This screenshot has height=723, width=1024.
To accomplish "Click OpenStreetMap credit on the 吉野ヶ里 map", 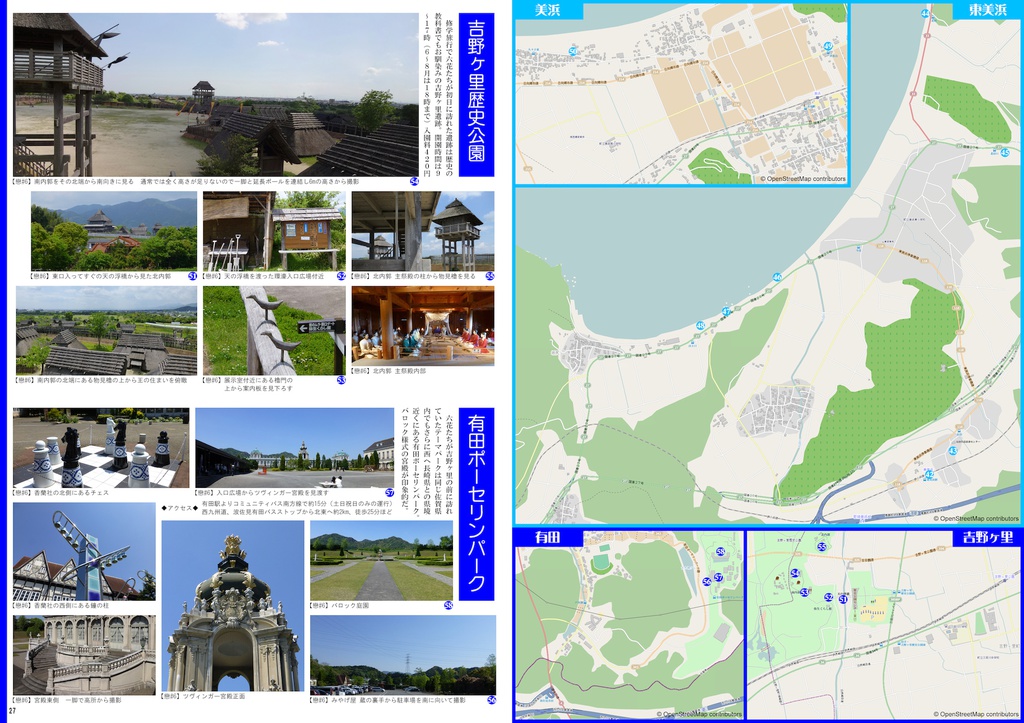I will (x=976, y=714).
